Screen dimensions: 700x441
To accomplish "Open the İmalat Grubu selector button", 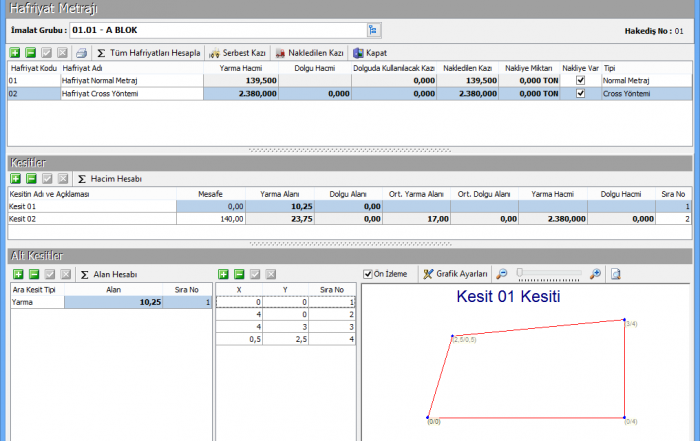I will 374,30.
